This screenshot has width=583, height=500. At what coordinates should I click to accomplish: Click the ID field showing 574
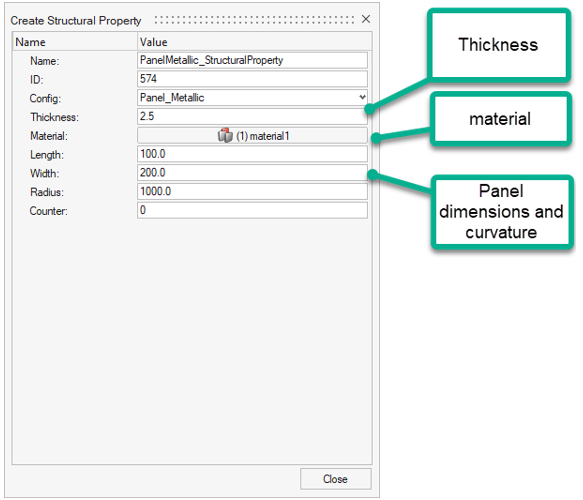252,79
